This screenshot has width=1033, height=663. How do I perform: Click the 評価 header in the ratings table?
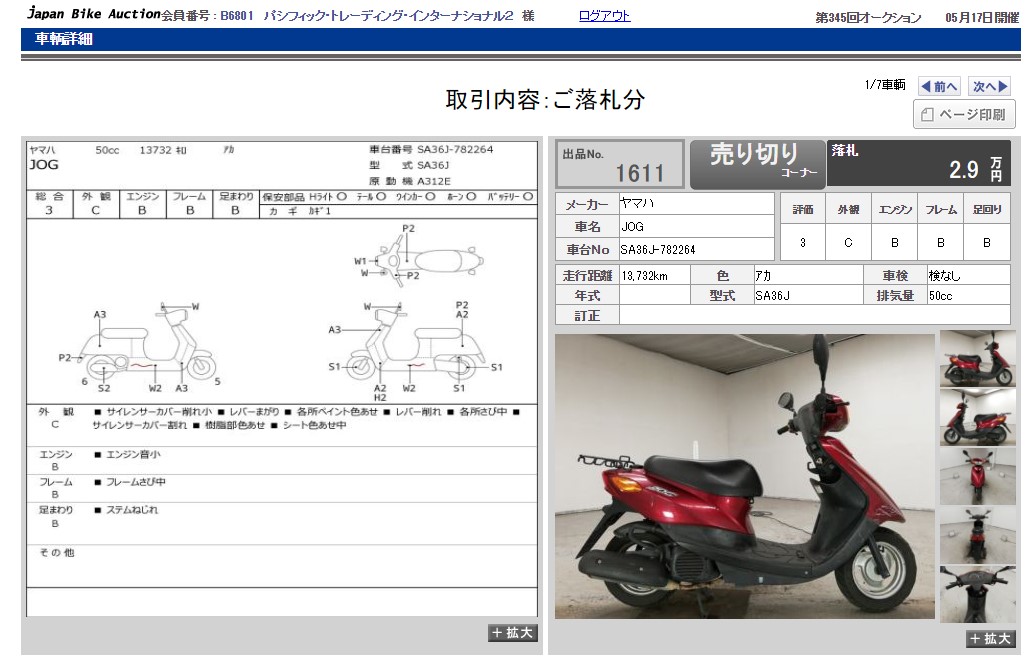coord(802,210)
